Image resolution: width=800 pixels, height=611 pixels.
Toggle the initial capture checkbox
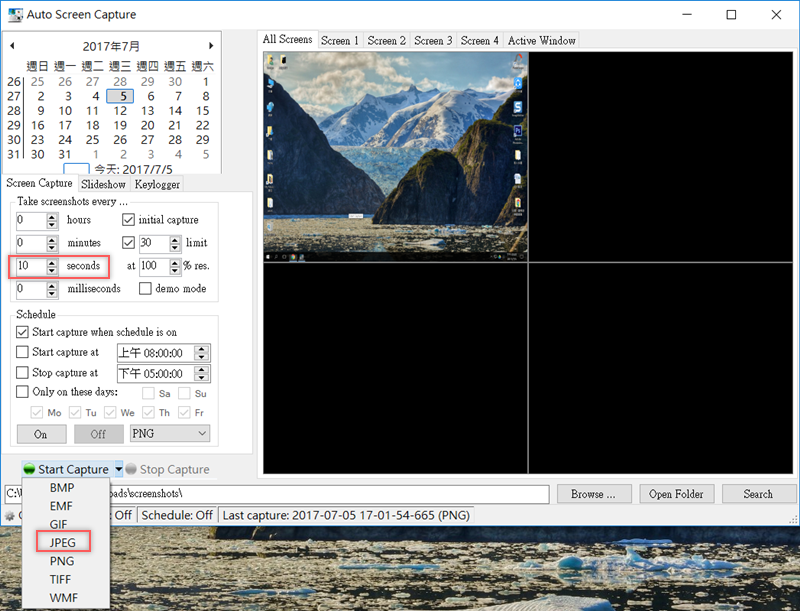pos(128,220)
